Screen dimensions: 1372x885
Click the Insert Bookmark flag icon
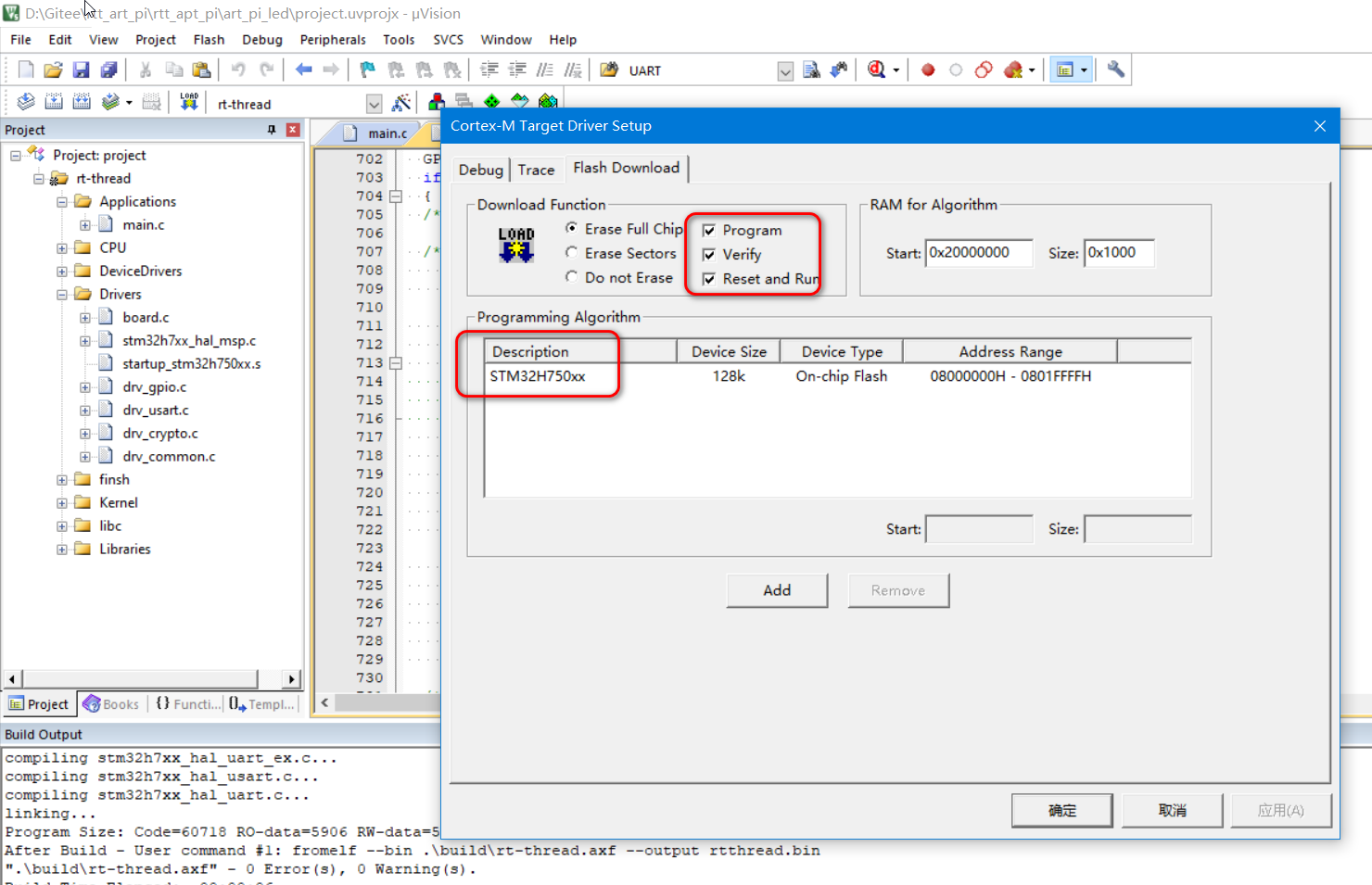(x=368, y=70)
